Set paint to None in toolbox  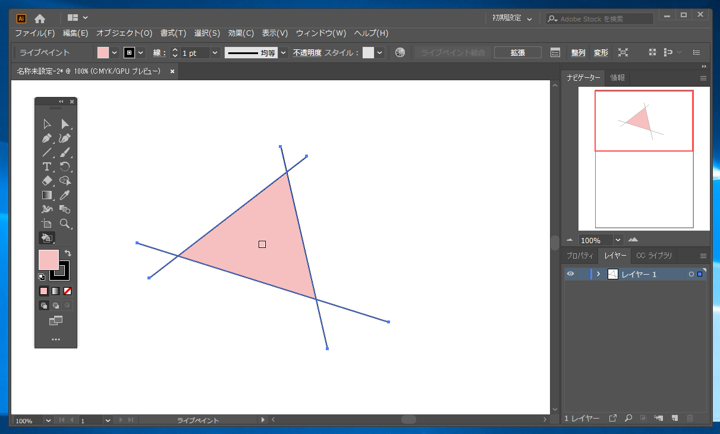click(x=67, y=291)
